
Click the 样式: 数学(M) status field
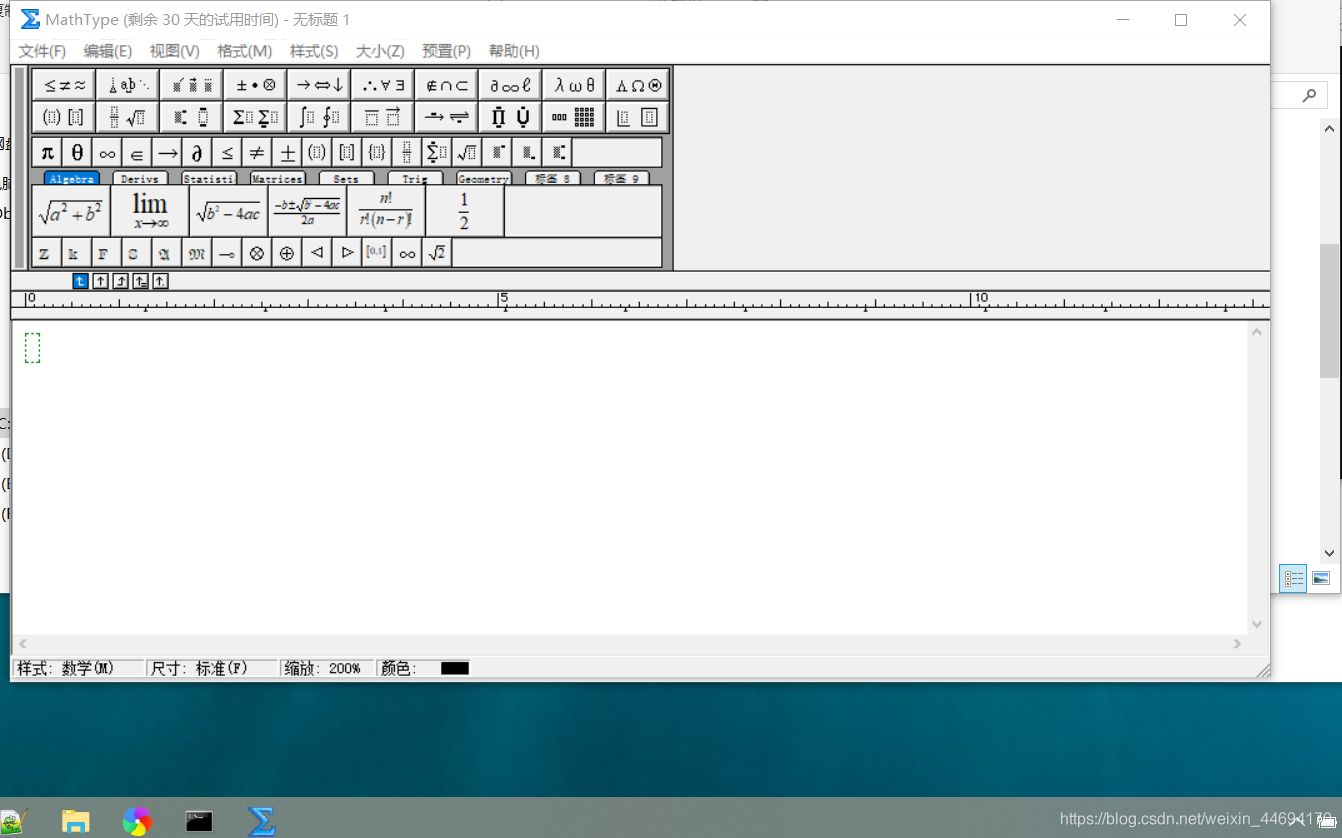[79, 668]
